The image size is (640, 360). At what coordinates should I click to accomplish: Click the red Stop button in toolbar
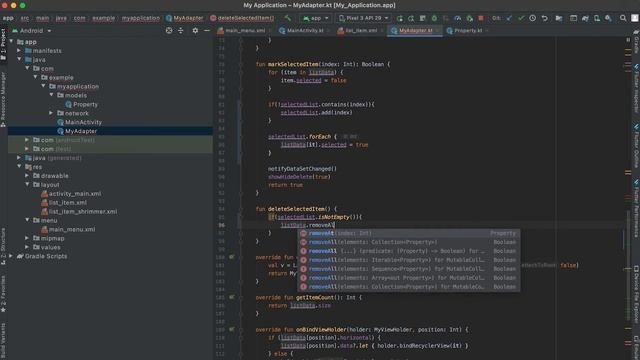[x=481, y=18]
